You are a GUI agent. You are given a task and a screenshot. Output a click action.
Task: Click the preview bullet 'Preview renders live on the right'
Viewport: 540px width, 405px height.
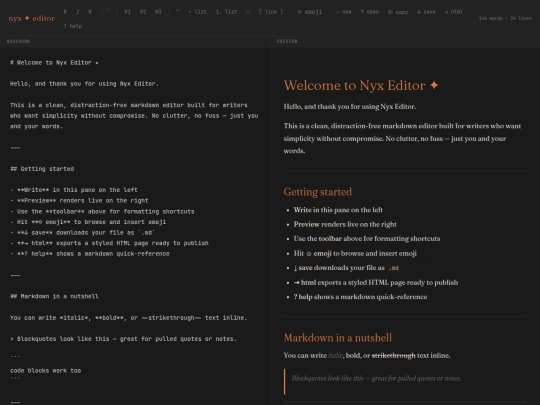[x=345, y=224]
